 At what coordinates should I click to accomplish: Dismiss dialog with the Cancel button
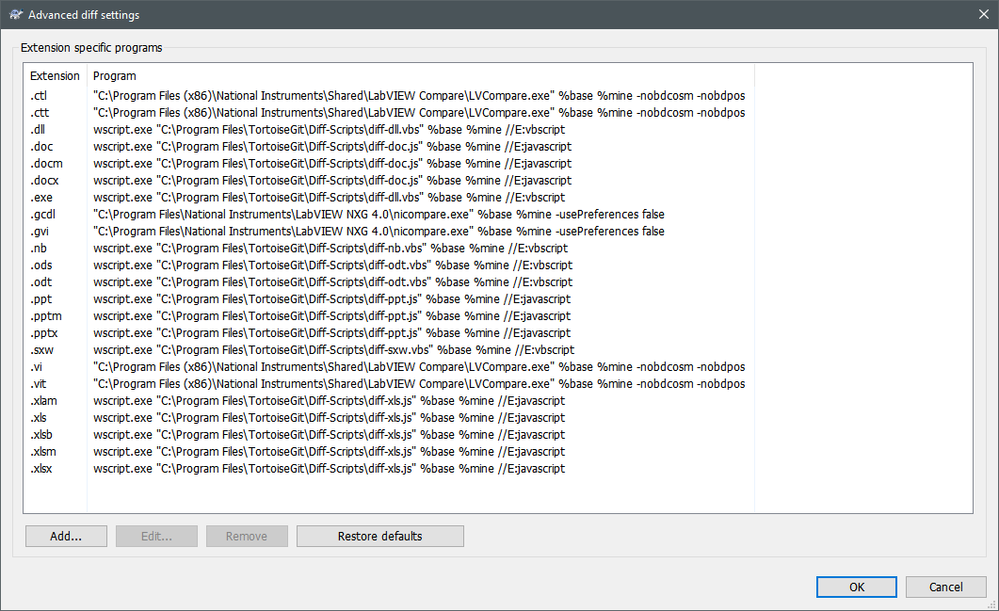coord(946,587)
